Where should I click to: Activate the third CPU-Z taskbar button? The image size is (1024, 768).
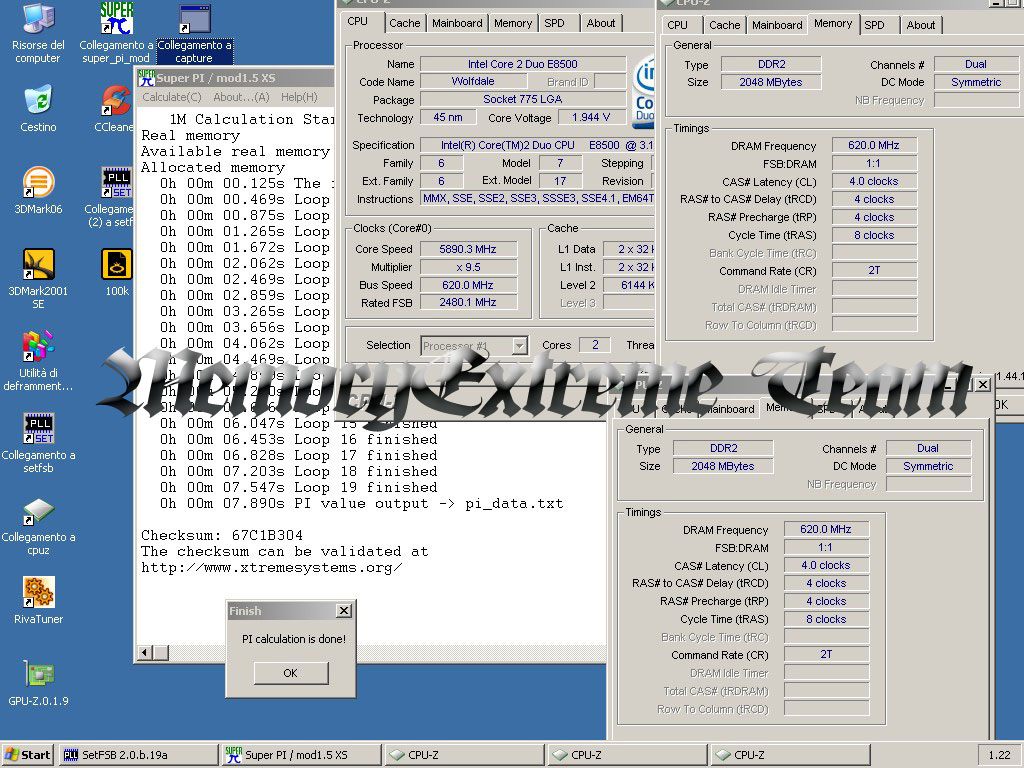791,755
